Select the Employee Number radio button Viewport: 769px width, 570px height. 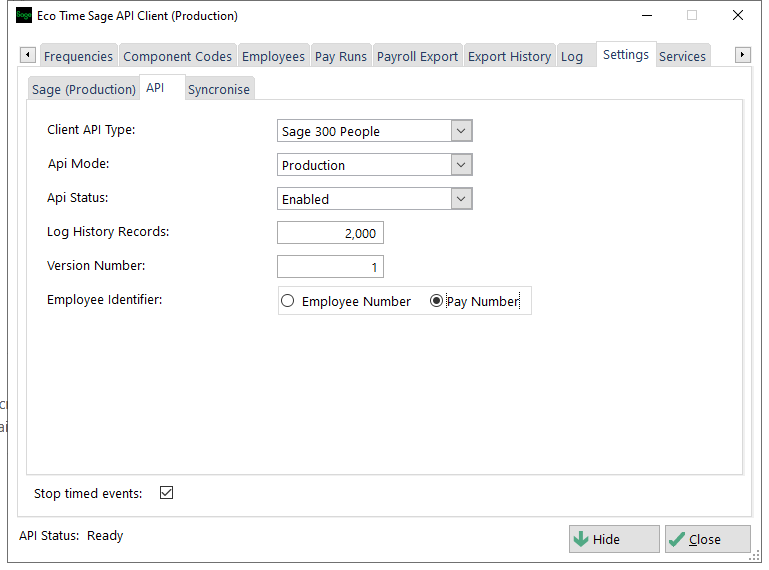(288, 301)
